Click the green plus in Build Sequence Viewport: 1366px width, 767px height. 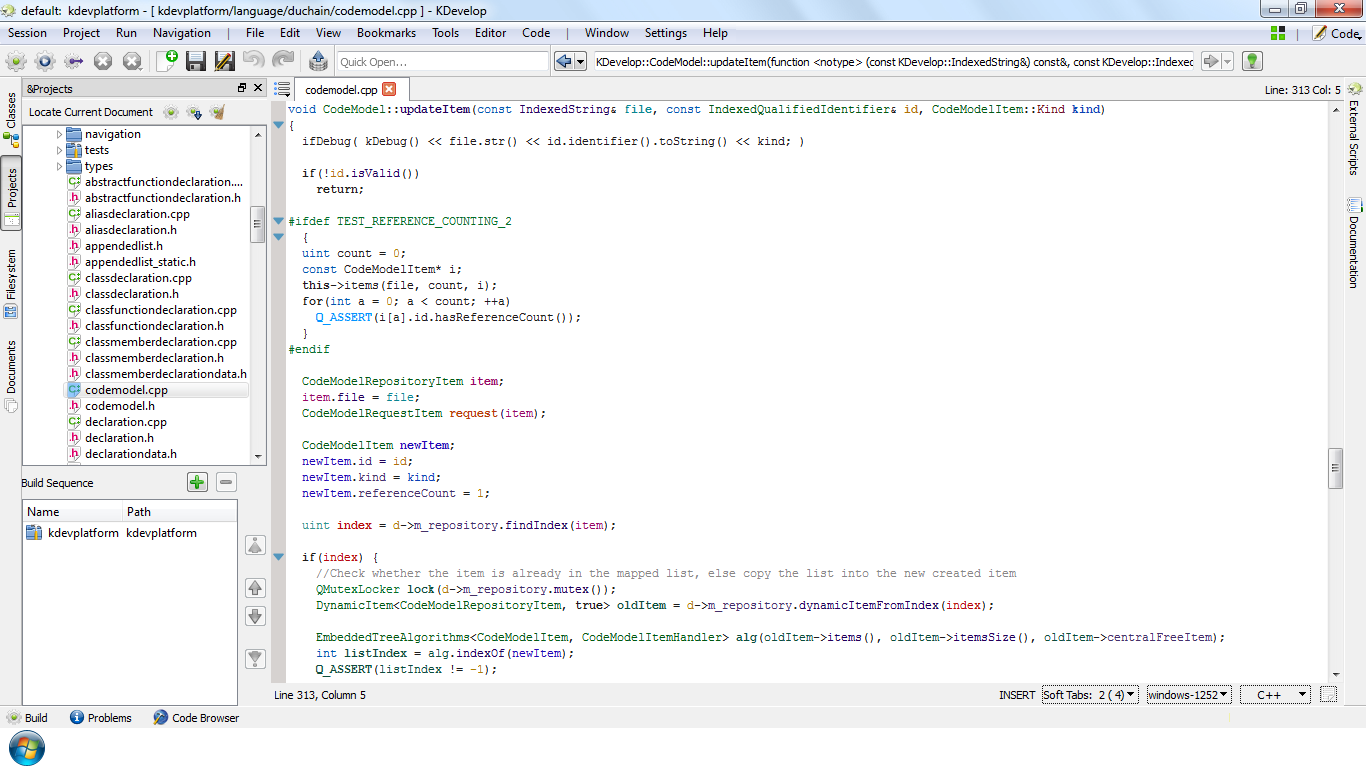pyautogui.click(x=197, y=482)
